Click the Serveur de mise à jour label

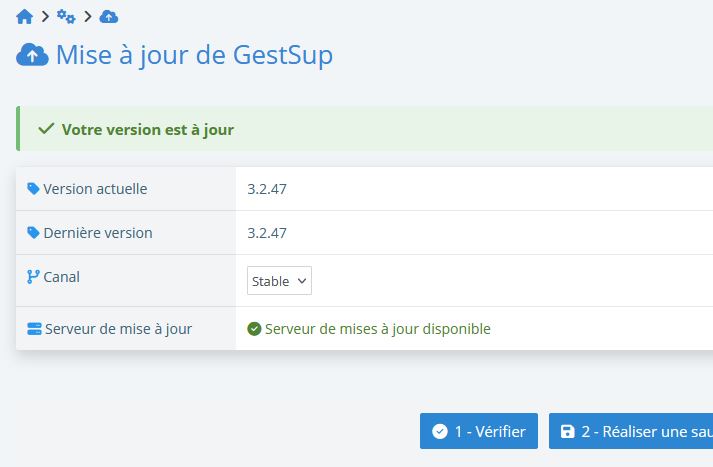point(118,329)
